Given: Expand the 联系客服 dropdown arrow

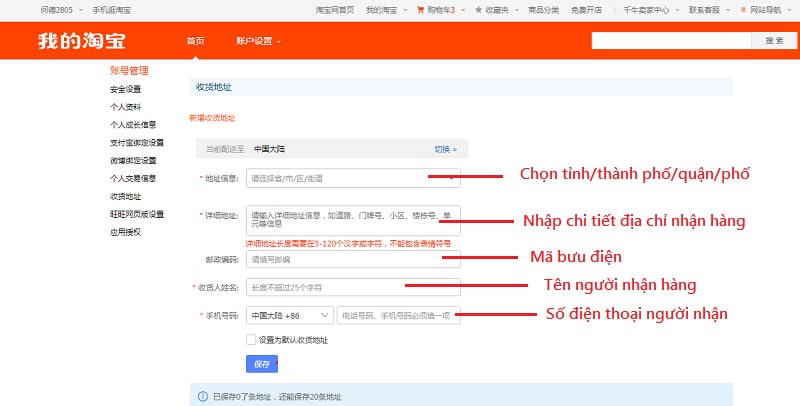Looking at the screenshot, I should tap(728, 10).
